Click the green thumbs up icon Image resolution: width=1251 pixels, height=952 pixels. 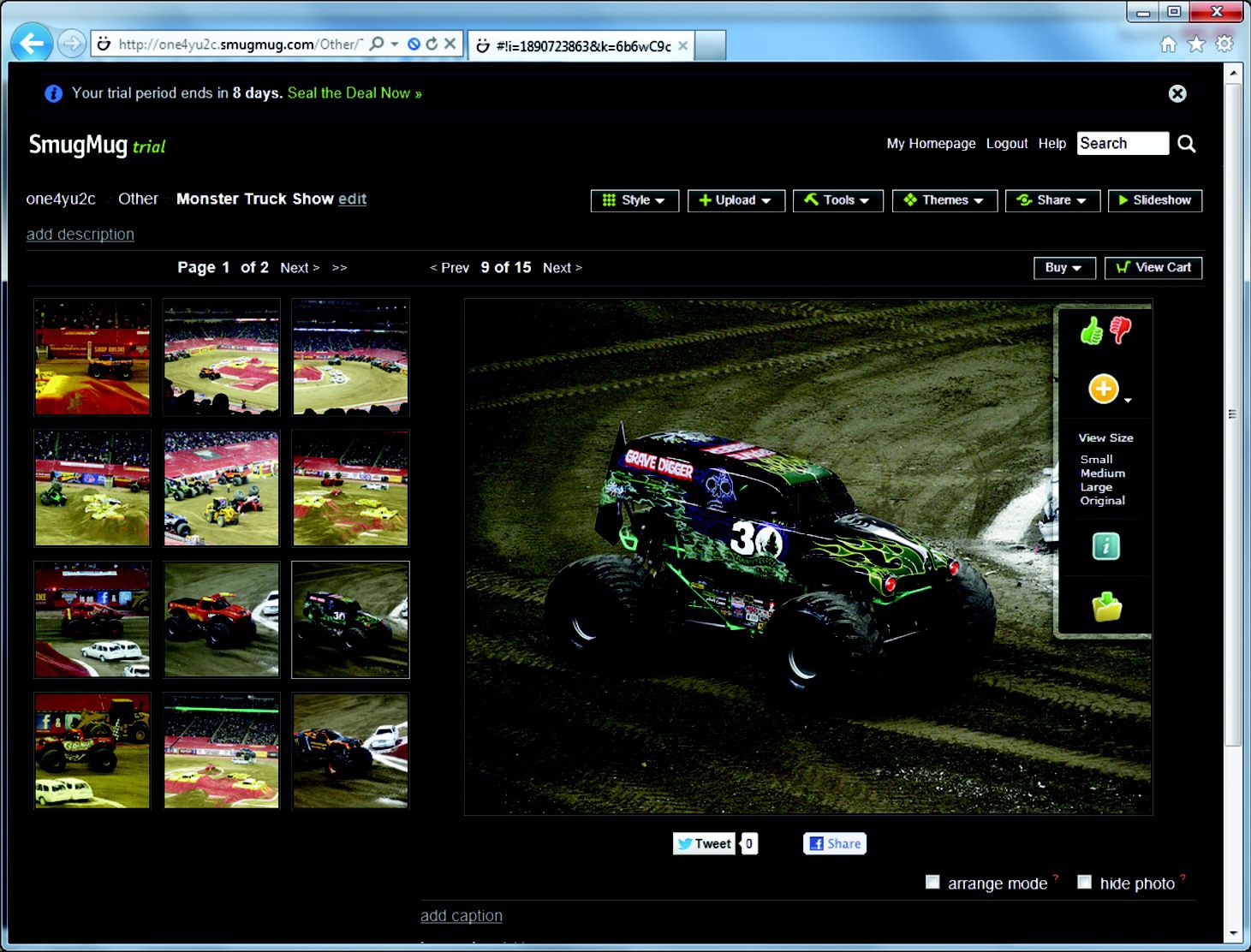(1091, 330)
